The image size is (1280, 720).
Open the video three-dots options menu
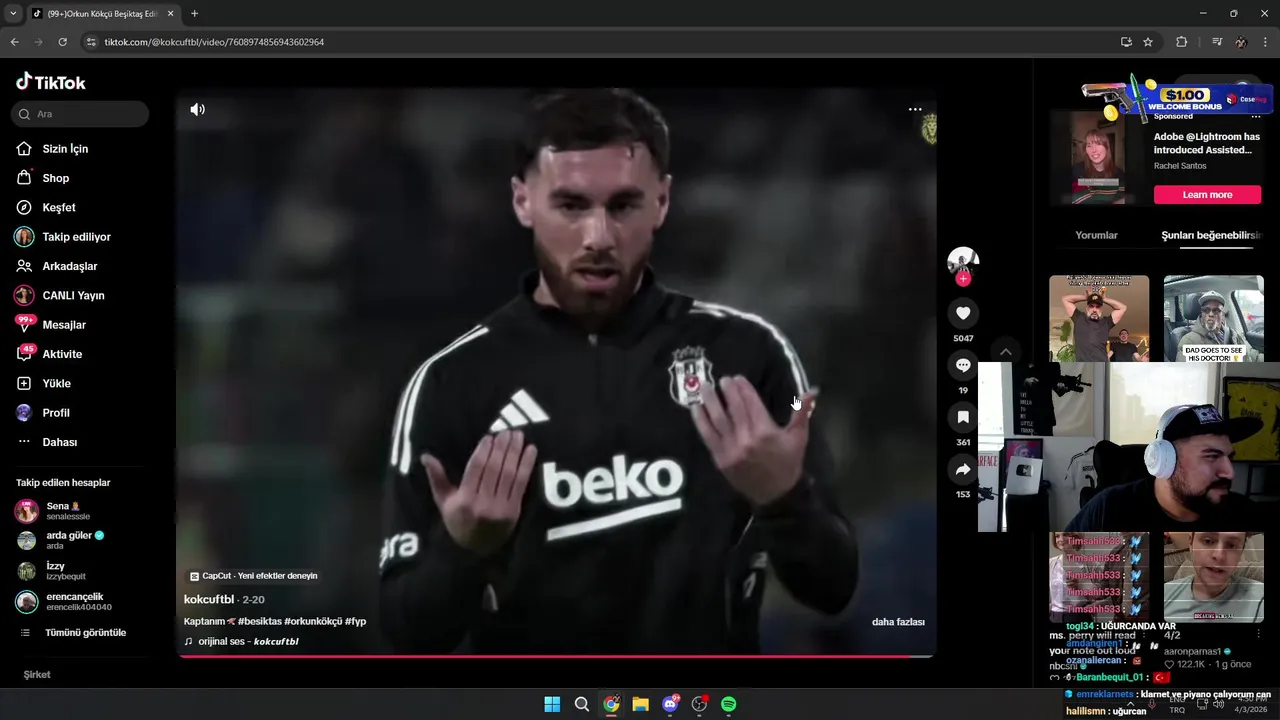point(915,109)
